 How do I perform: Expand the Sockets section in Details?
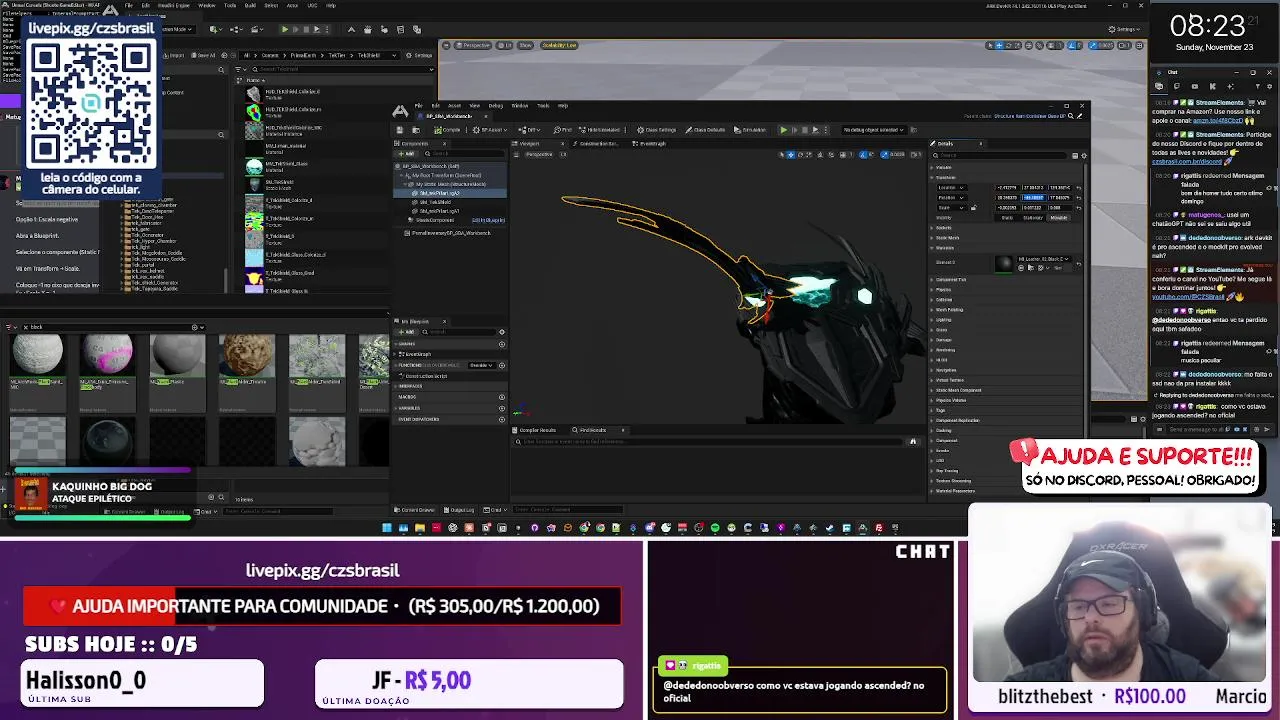tap(933, 228)
